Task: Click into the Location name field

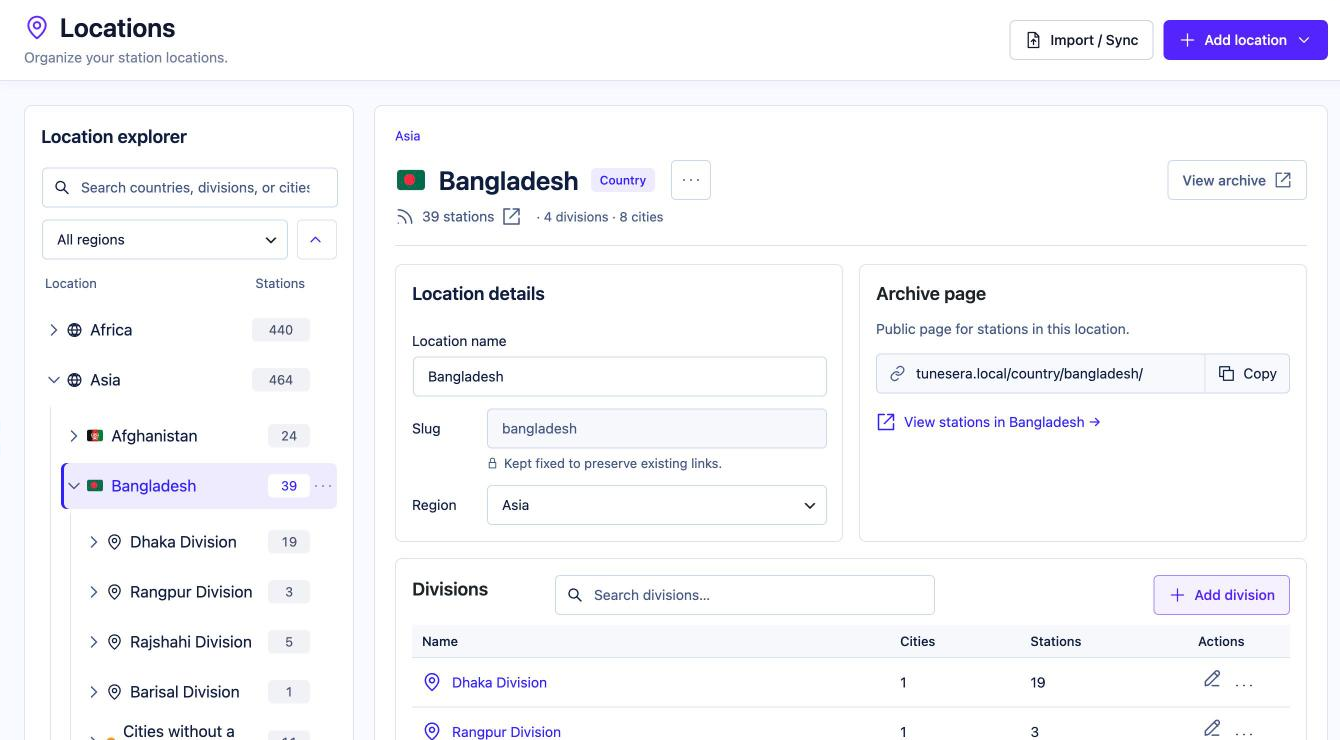Action: [x=620, y=377]
